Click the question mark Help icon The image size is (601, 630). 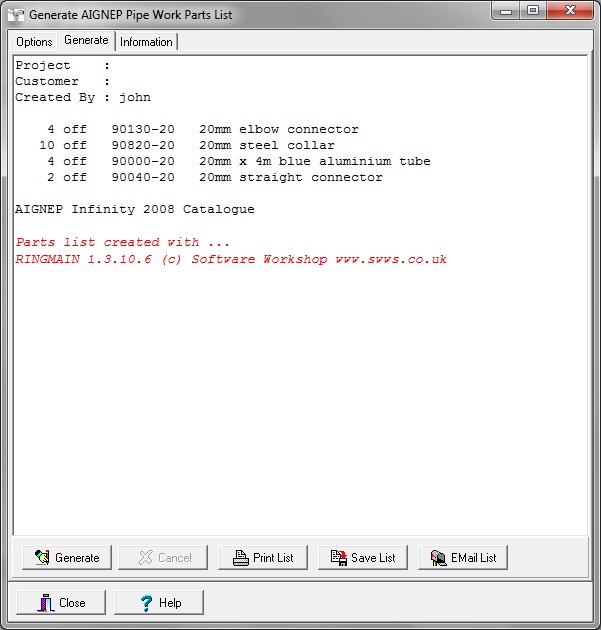click(146, 603)
